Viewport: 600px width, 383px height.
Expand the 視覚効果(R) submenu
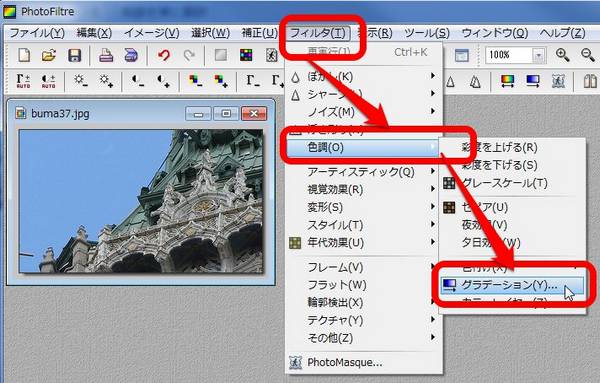point(364,189)
